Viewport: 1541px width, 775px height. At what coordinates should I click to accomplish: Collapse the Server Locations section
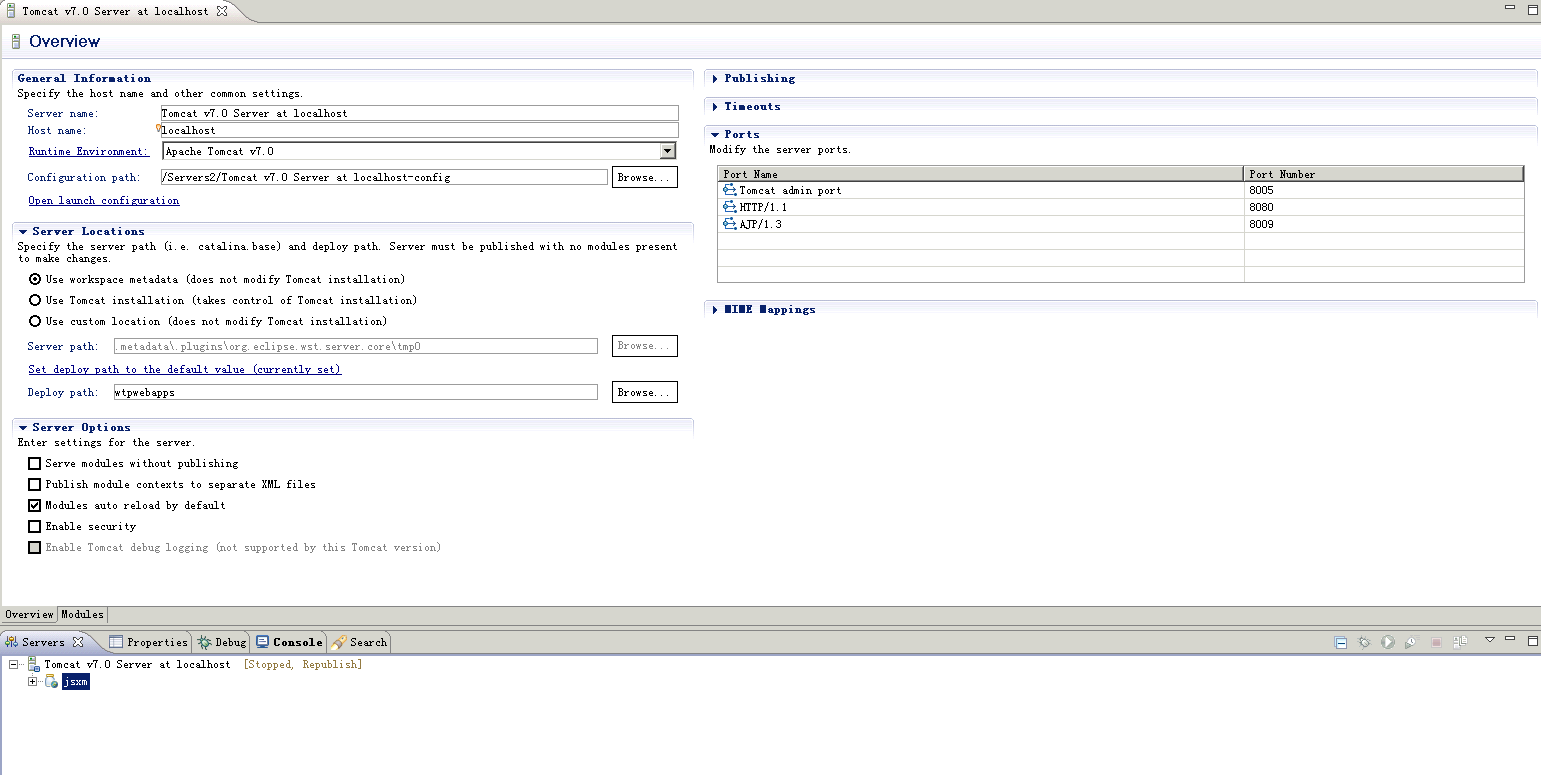pos(23,231)
